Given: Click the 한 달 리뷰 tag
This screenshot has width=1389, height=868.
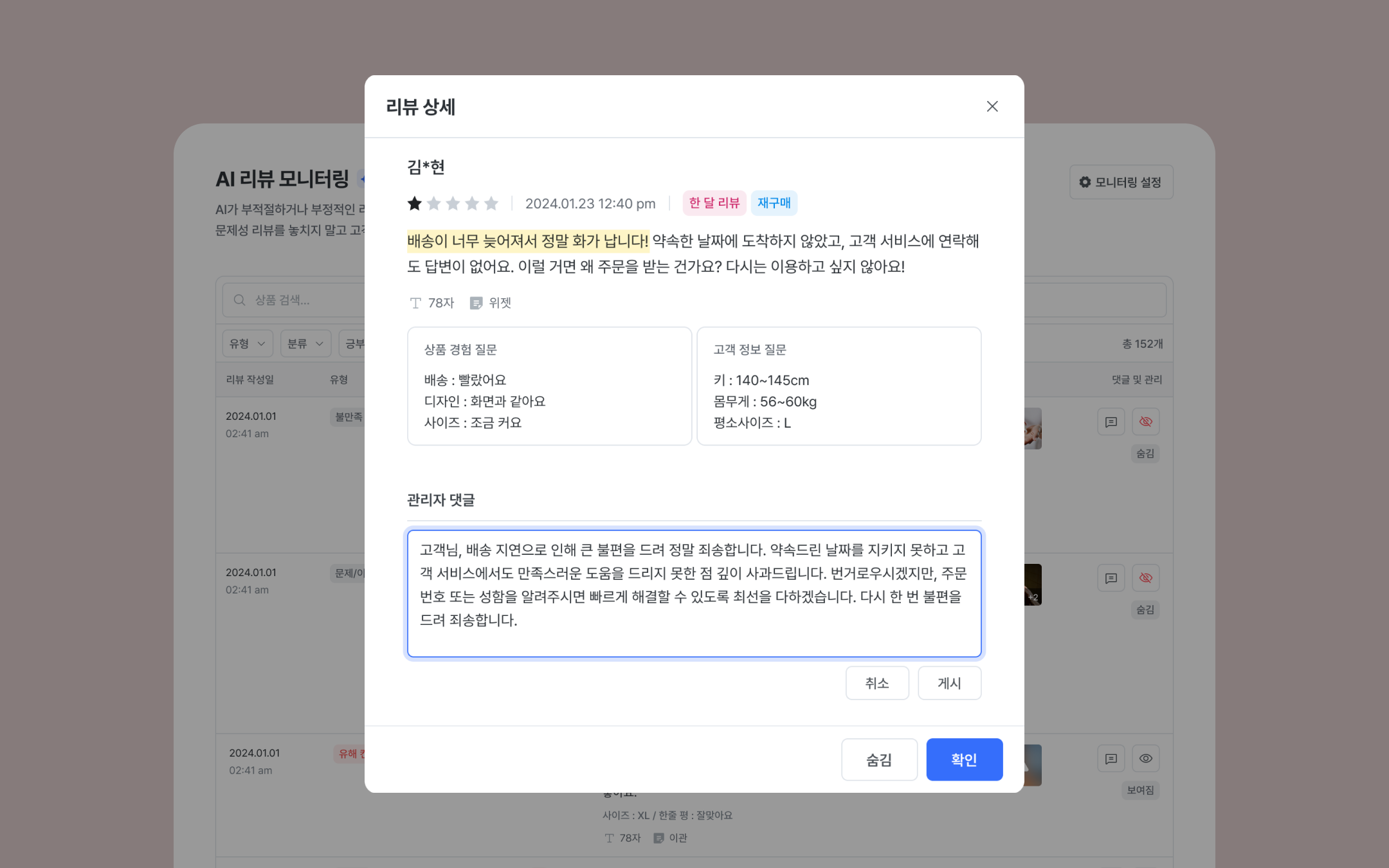Looking at the screenshot, I should tap(714, 203).
